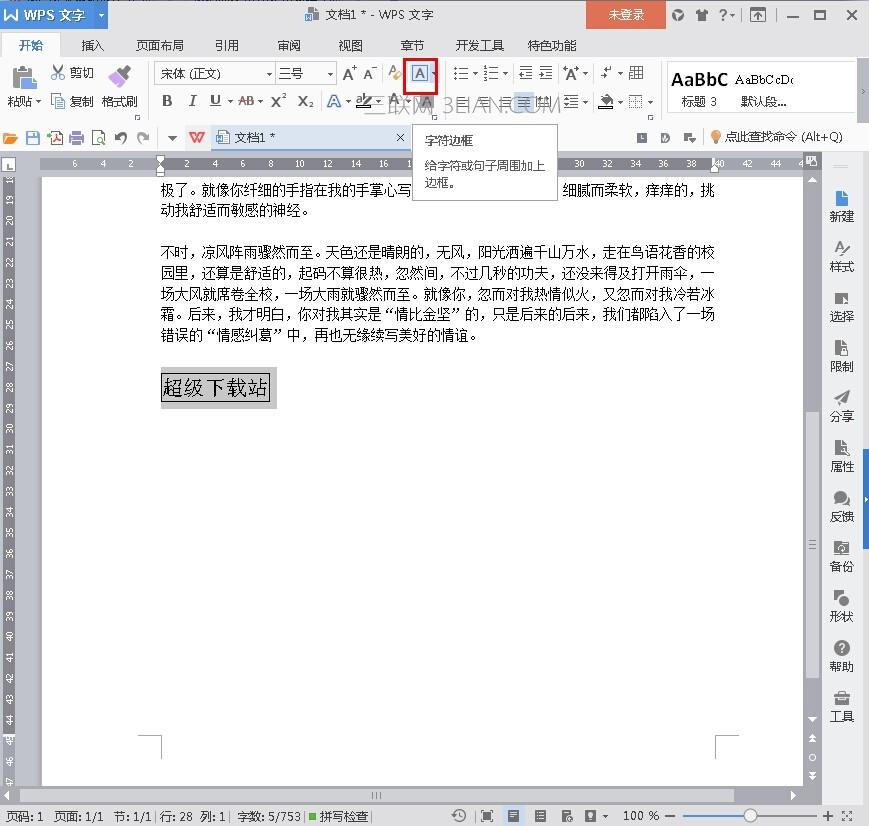Screen dimensions: 869x826
Task: Click Backup in the right sidebar
Action: coord(841,556)
